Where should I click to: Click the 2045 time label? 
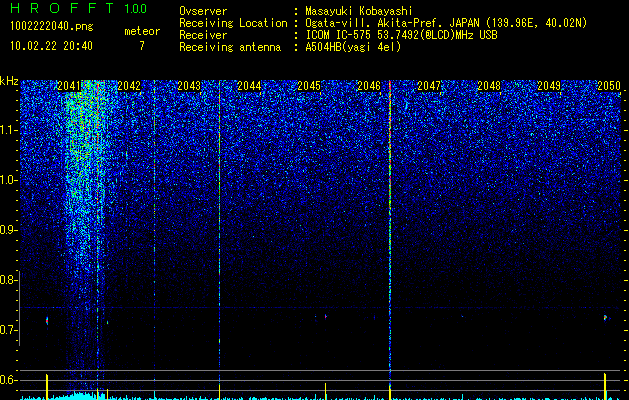(x=309, y=86)
